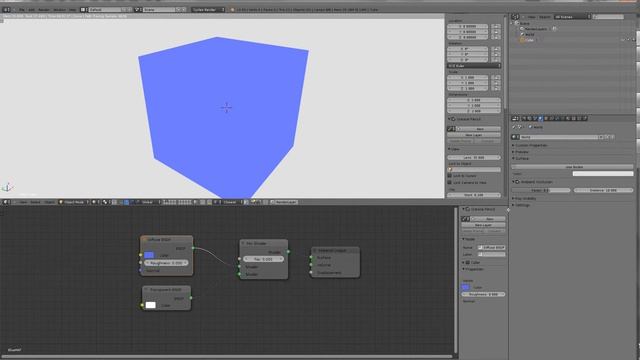The width and height of the screenshot is (640, 360).
Task: Open the Window menu
Action: tap(60, 9)
